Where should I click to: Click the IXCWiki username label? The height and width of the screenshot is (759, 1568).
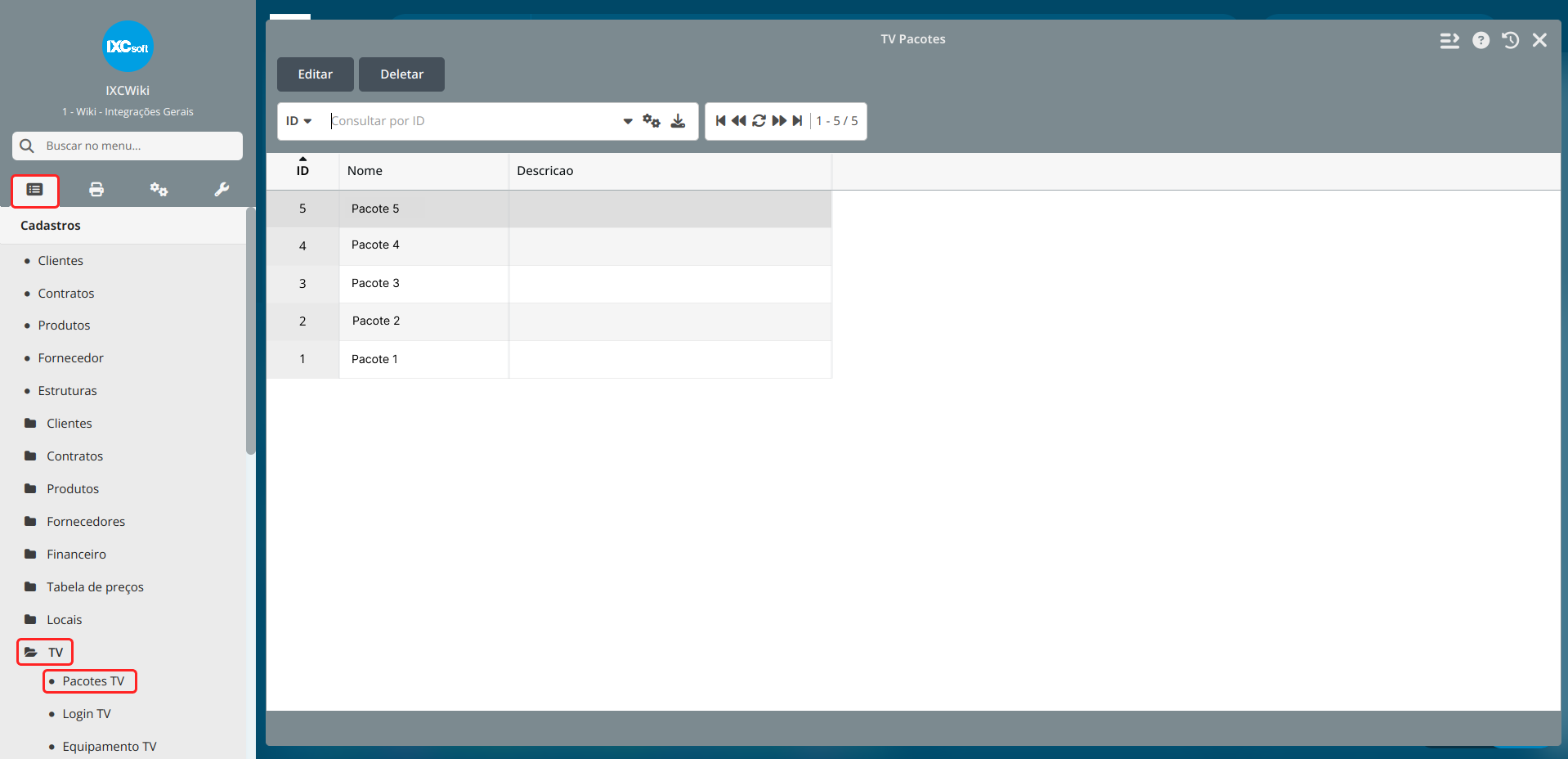pos(128,91)
